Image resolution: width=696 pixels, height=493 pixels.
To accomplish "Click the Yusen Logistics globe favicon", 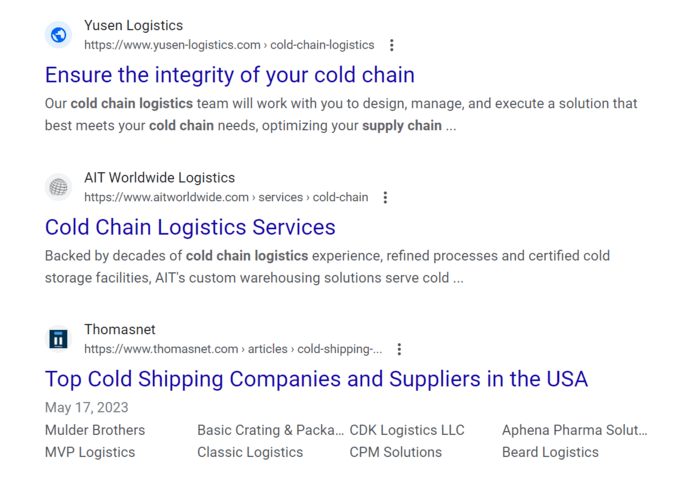I will (59, 35).
